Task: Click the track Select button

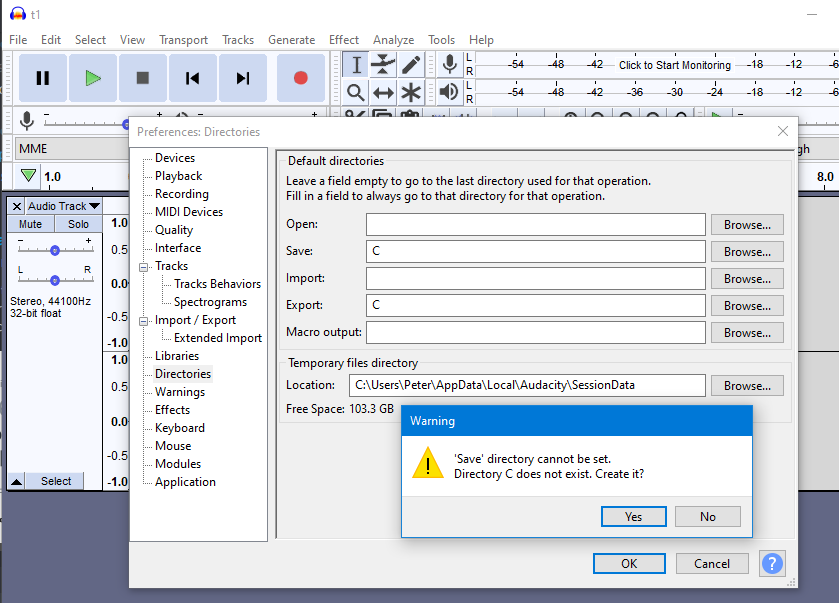Action: pos(56,482)
